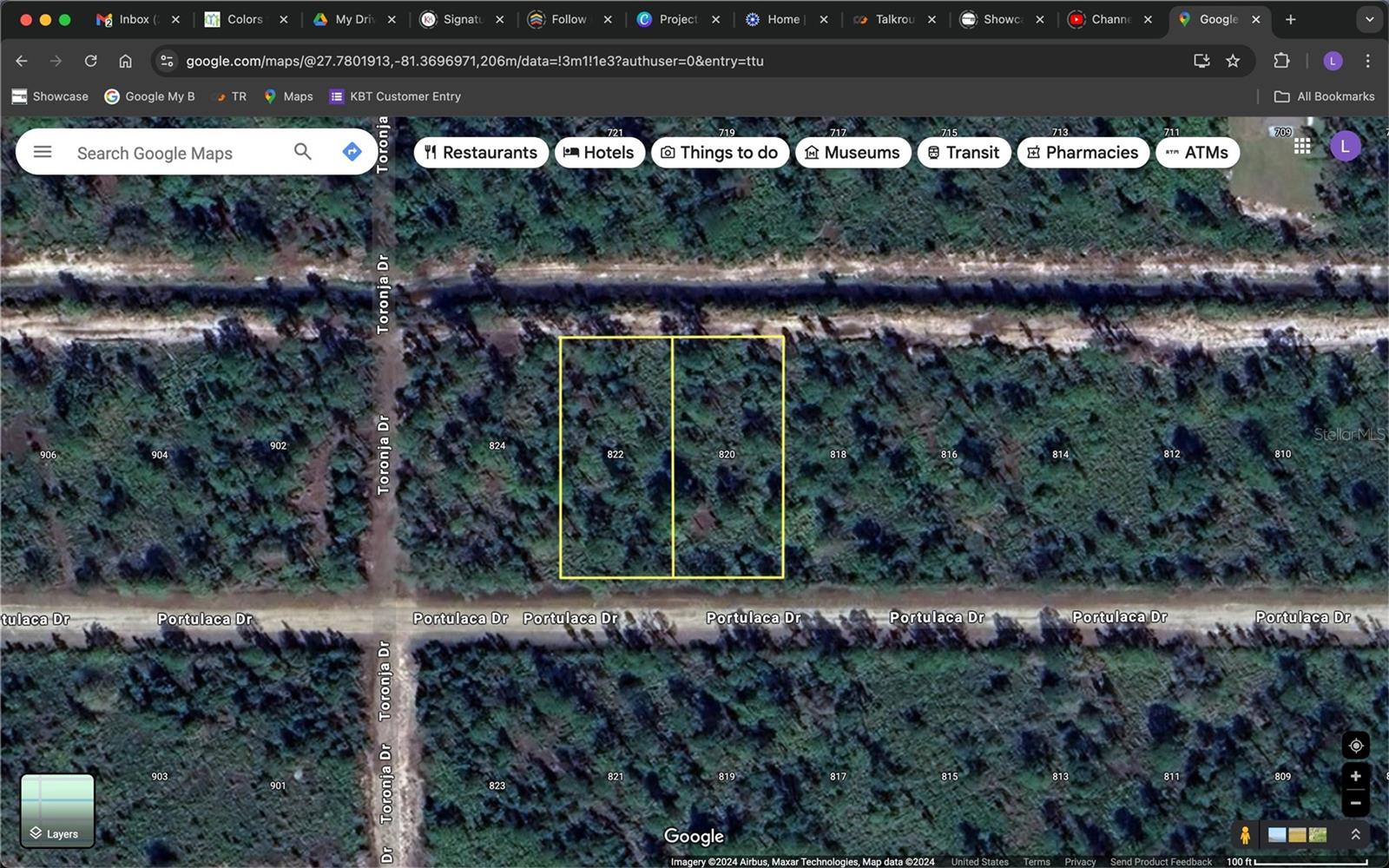Click the browser reload icon
This screenshot has width=1389, height=868.
pos(90,61)
